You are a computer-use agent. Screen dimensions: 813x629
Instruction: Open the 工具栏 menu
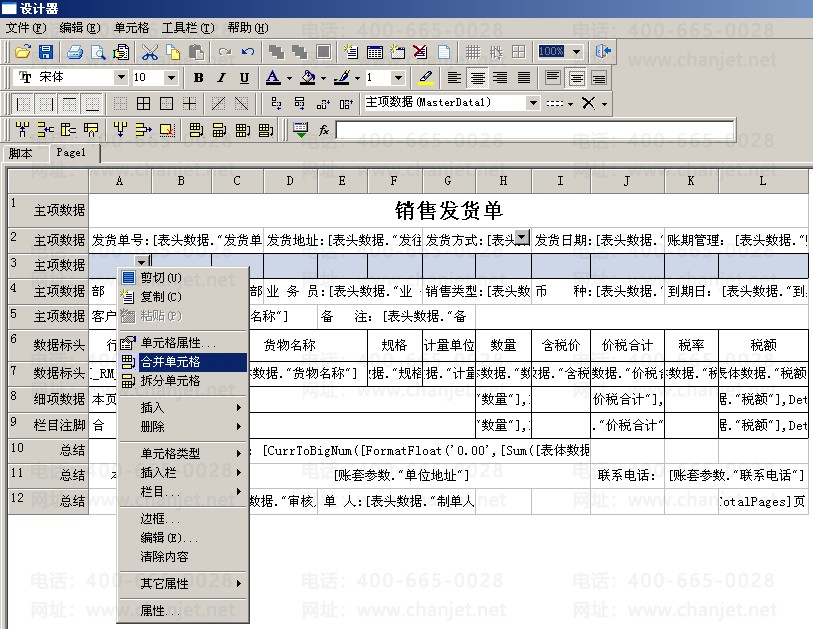[188, 28]
